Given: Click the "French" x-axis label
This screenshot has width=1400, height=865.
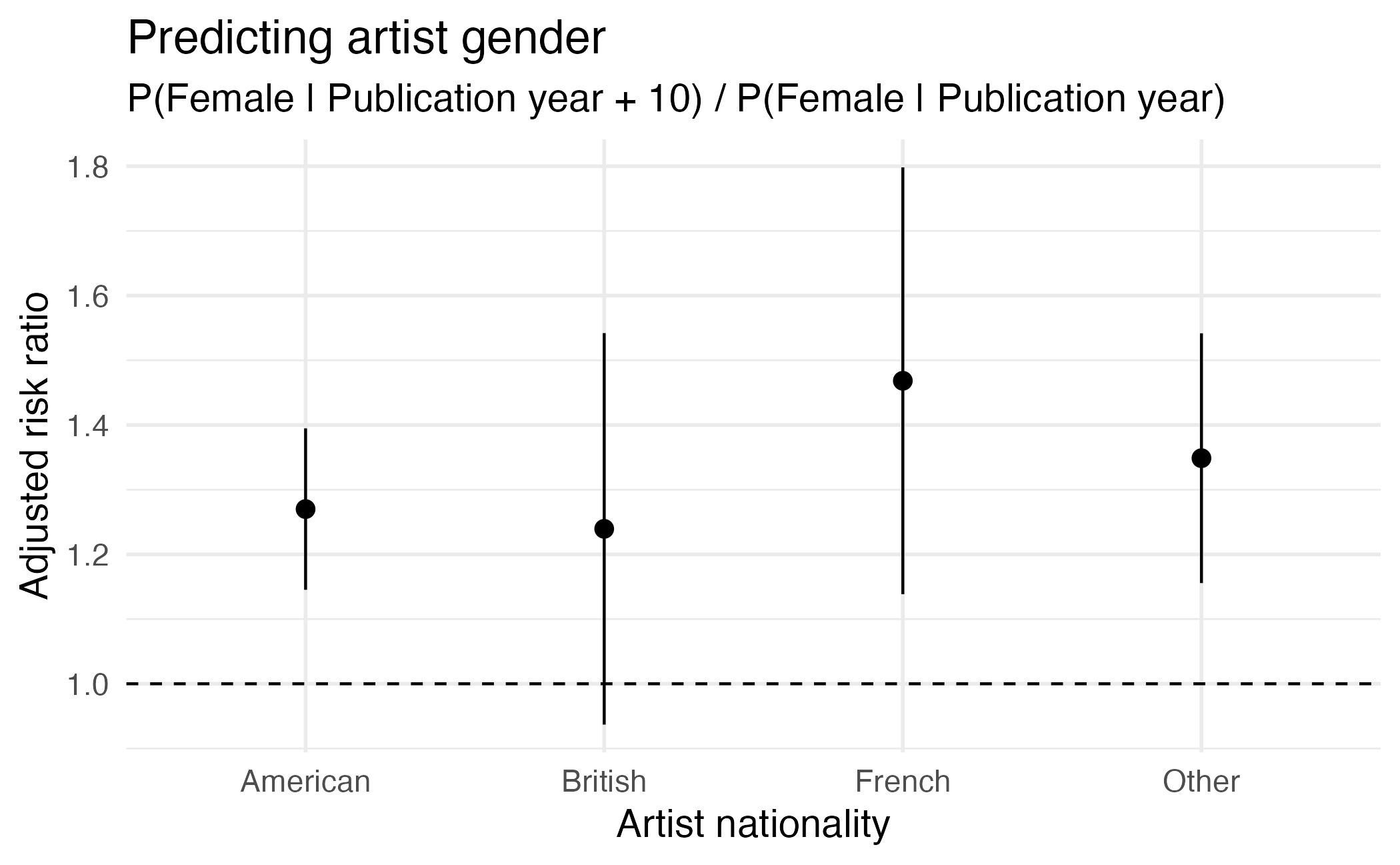Looking at the screenshot, I should click(x=903, y=782).
